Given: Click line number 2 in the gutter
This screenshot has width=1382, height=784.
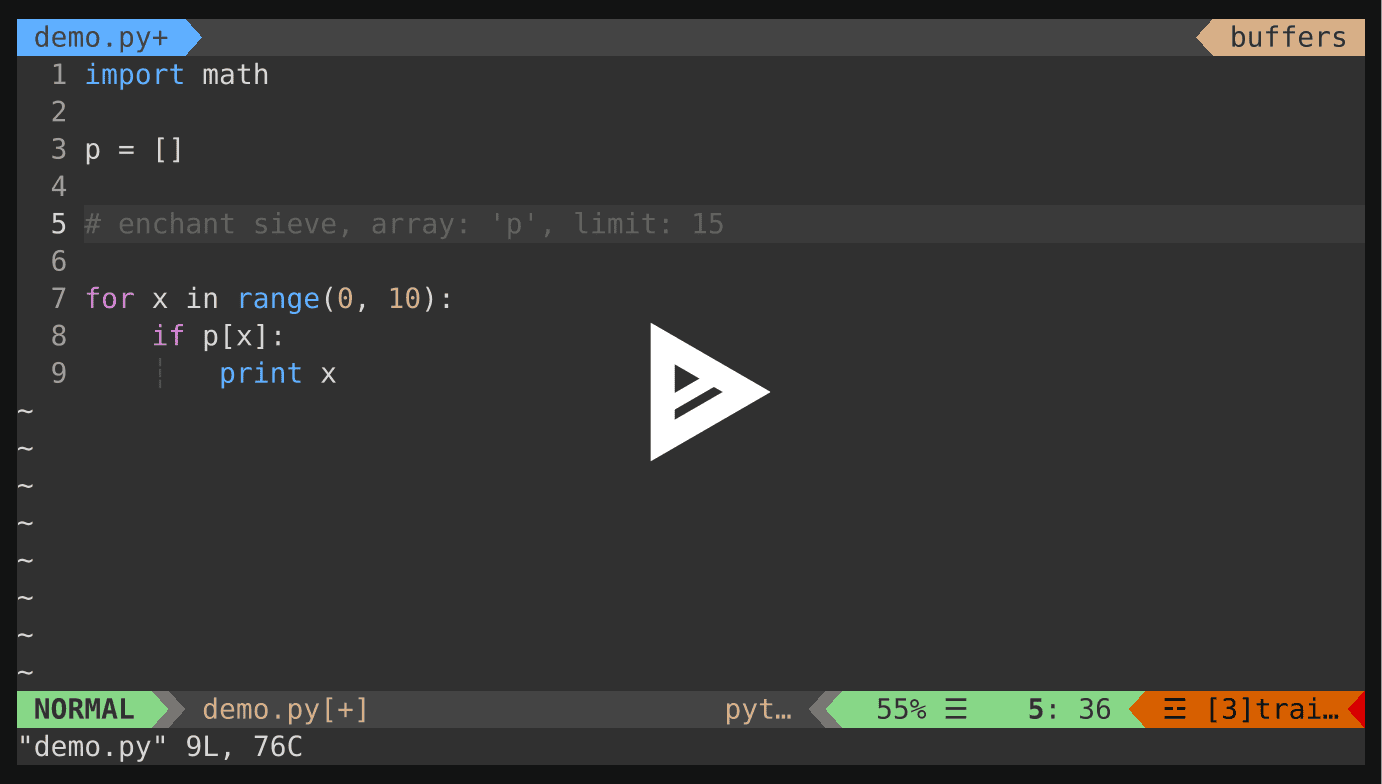Looking at the screenshot, I should pyautogui.click(x=59, y=112).
